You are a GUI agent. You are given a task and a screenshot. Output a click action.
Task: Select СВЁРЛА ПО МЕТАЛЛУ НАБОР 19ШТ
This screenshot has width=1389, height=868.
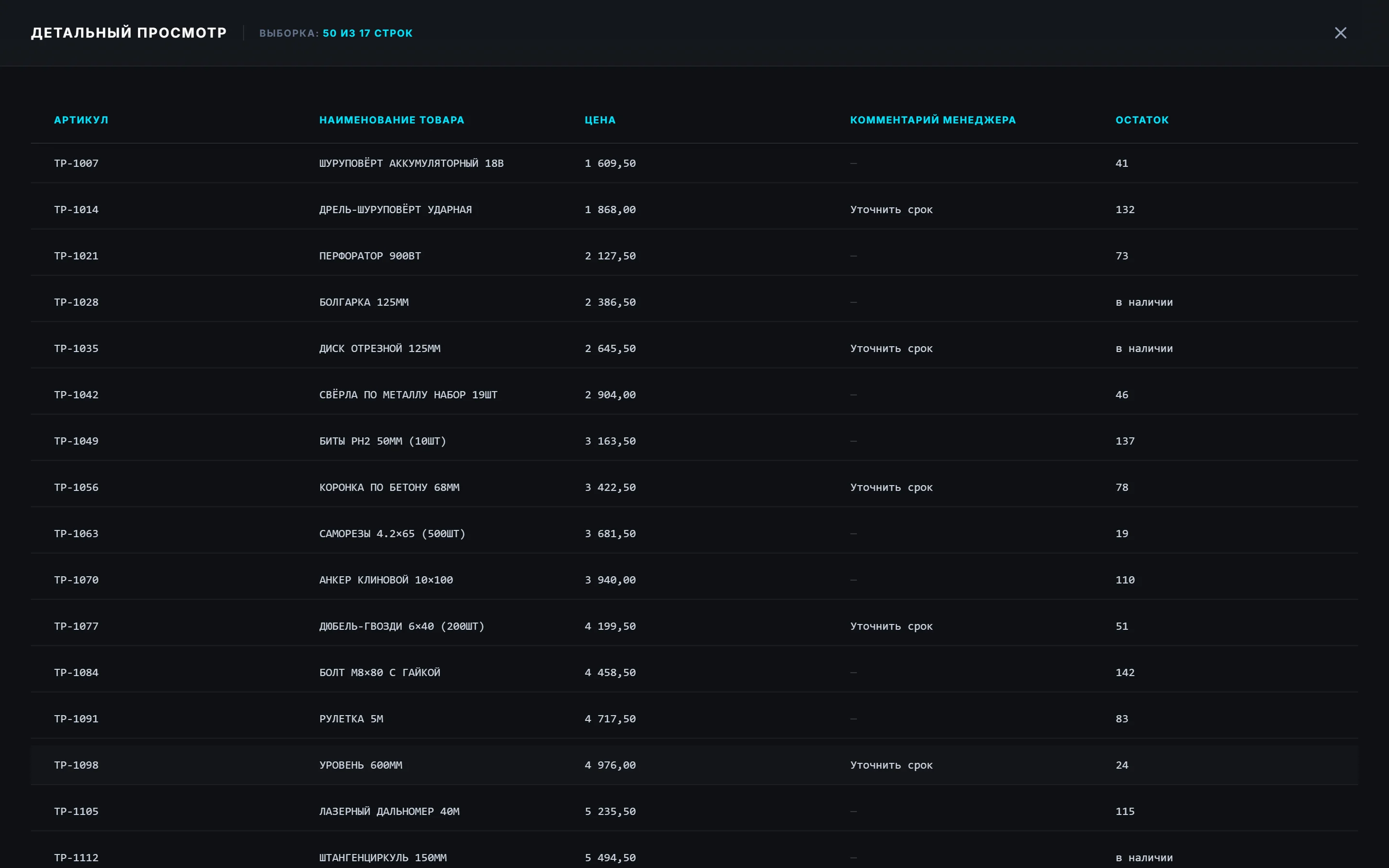pyautogui.click(x=408, y=395)
